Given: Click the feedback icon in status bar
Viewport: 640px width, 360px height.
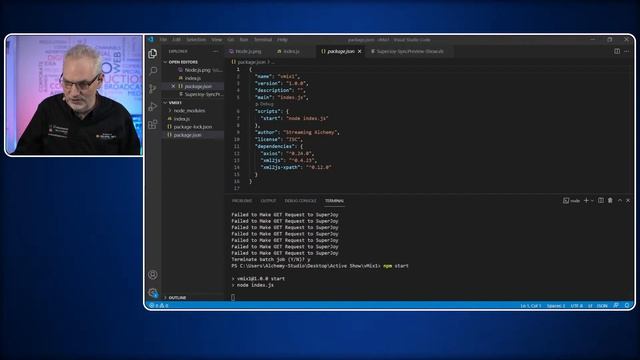Looking at the screenshot, I should tap(616, 305).
